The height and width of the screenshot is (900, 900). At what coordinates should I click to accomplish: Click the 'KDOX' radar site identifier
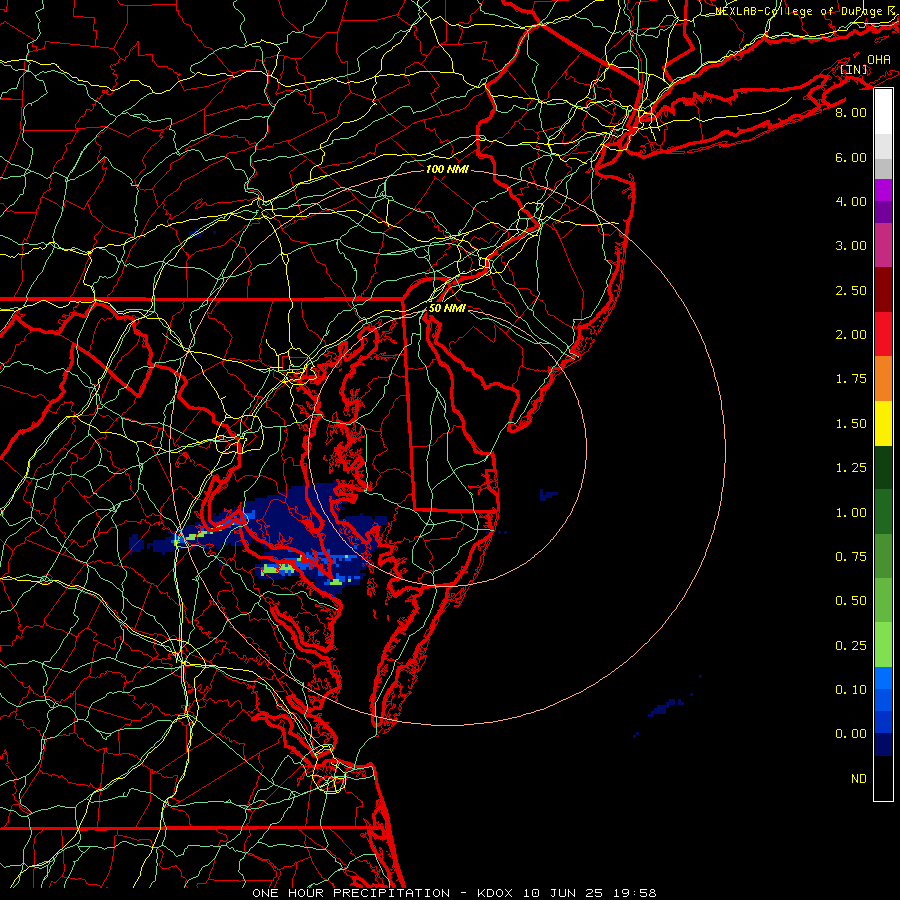[x=494, y=893]
